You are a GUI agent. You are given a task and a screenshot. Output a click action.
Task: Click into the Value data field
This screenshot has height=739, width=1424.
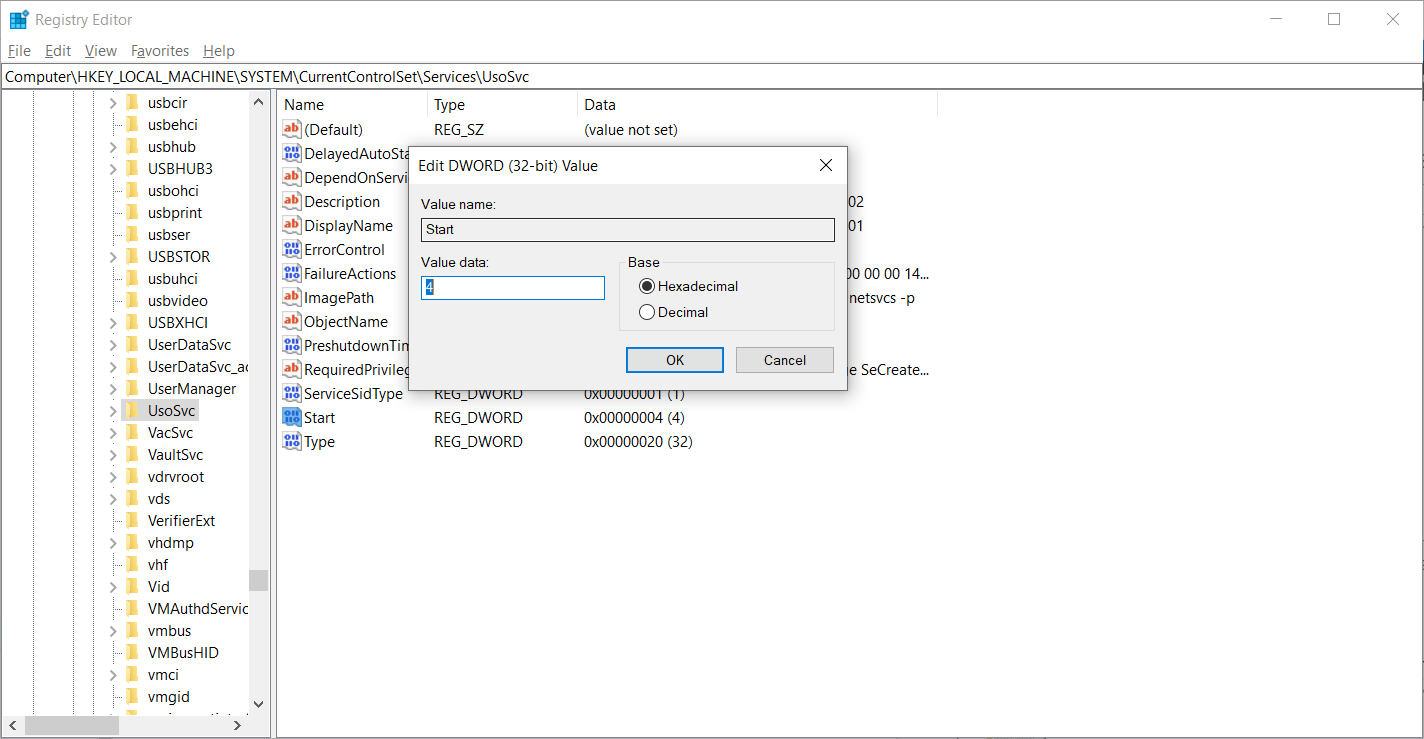513,288
